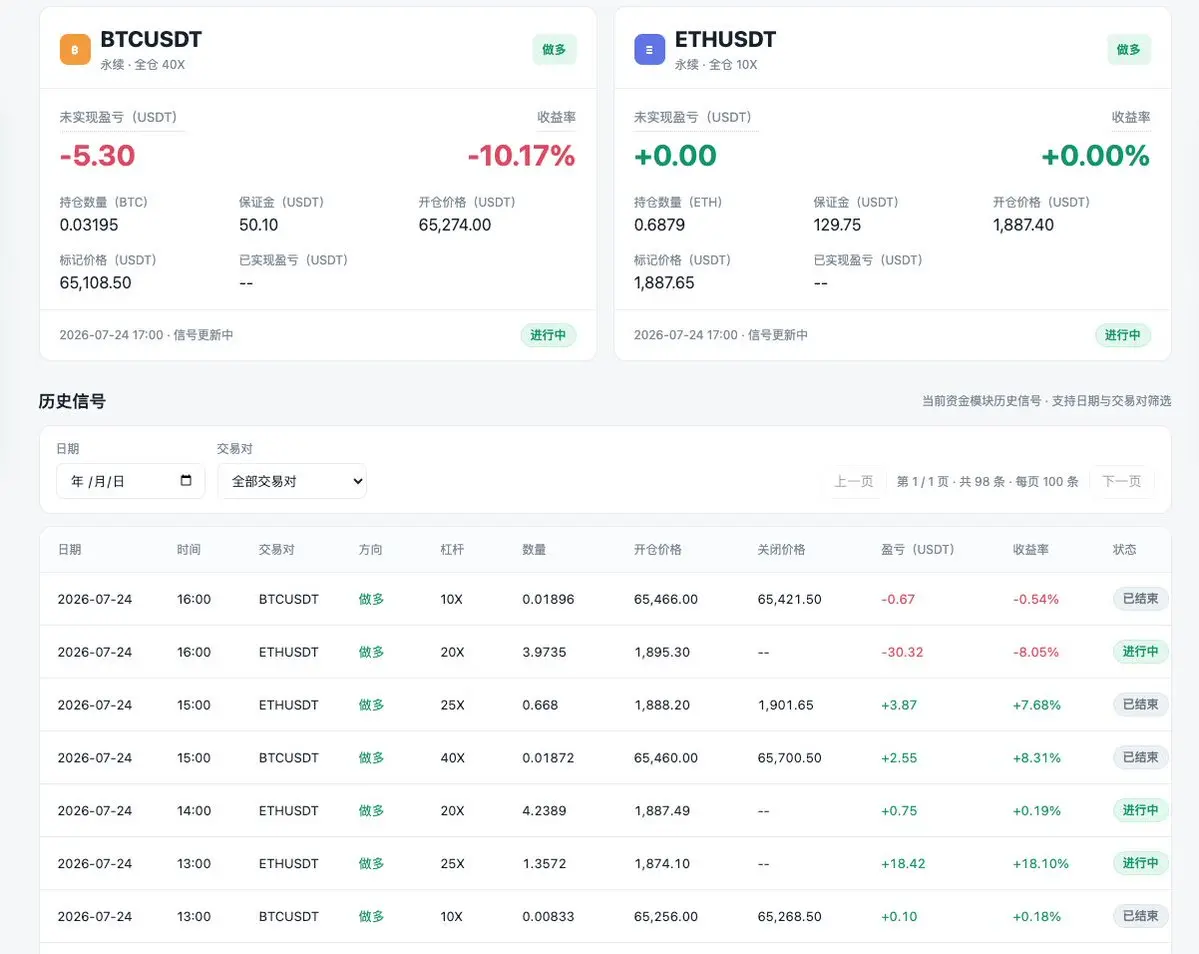This screenshot has height=954, width=1199.
Task: Click ETH card 信号更新中 timestamp text
Action: 778,335
